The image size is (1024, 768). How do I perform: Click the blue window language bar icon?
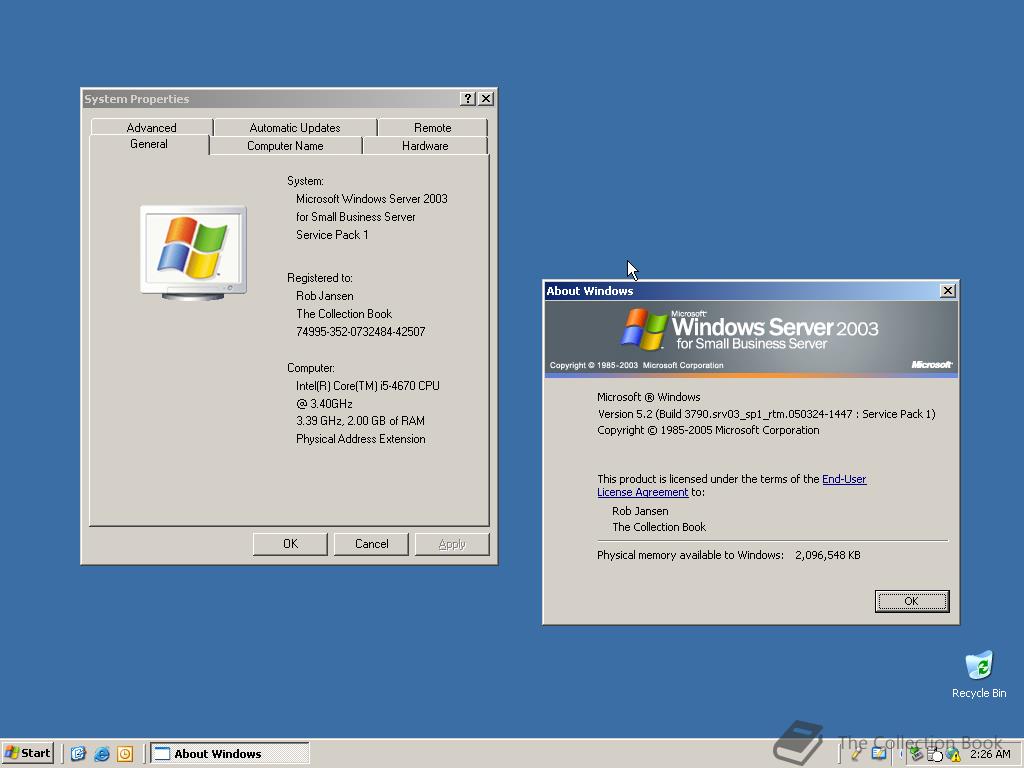(879, 754)
